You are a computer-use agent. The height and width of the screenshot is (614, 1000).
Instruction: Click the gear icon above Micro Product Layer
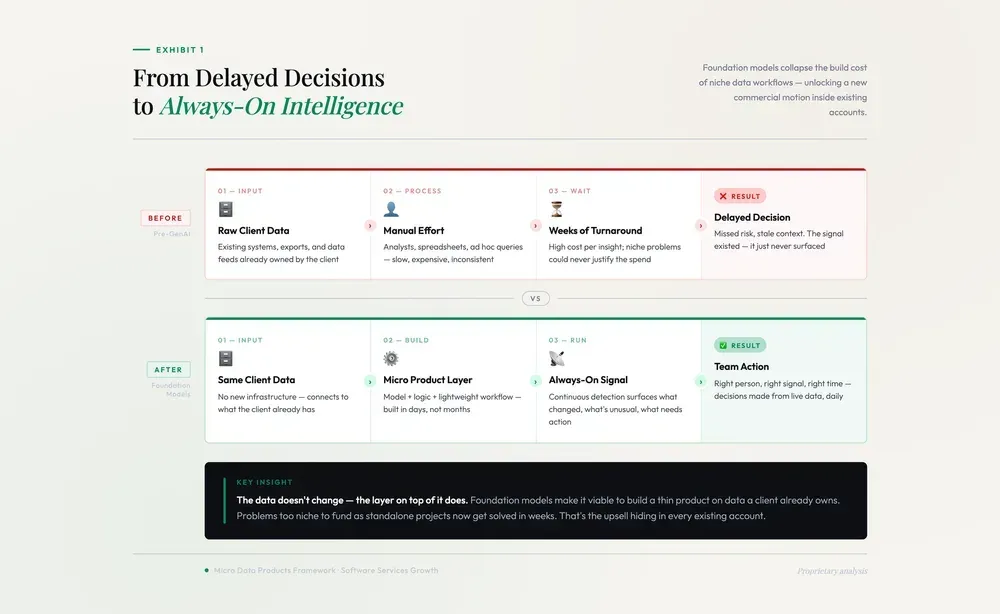[391, 358]
